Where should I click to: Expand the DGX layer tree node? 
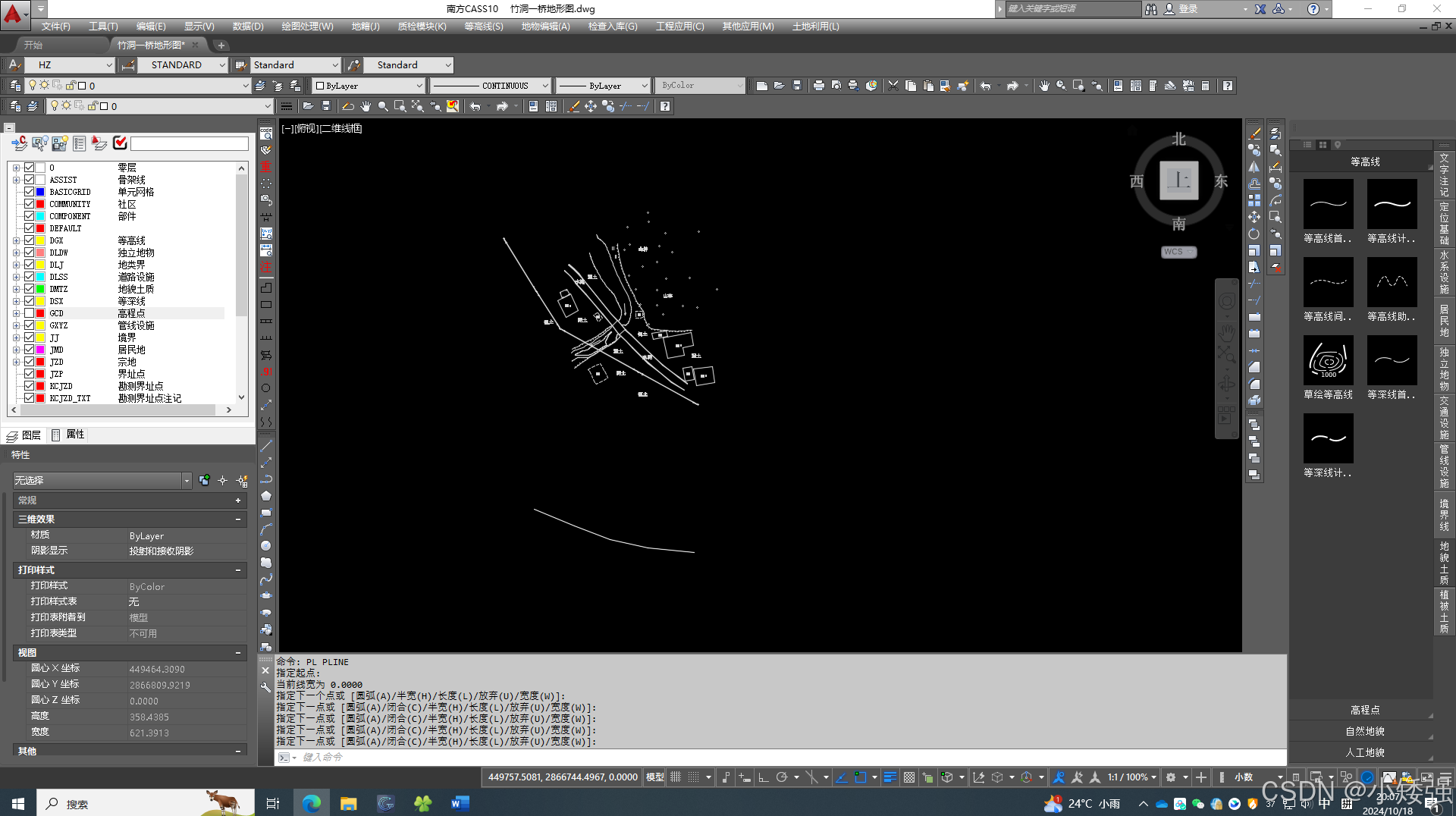click(16, 240)
